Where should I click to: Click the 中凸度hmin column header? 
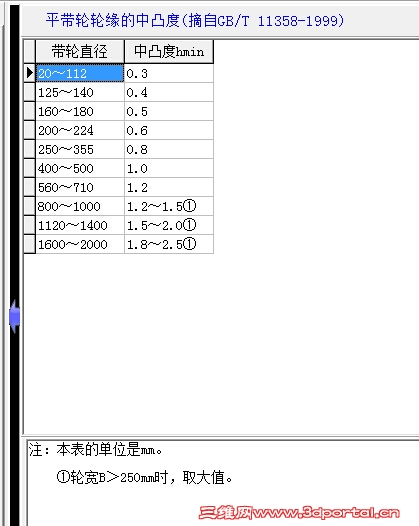click(x=169, y=52)
